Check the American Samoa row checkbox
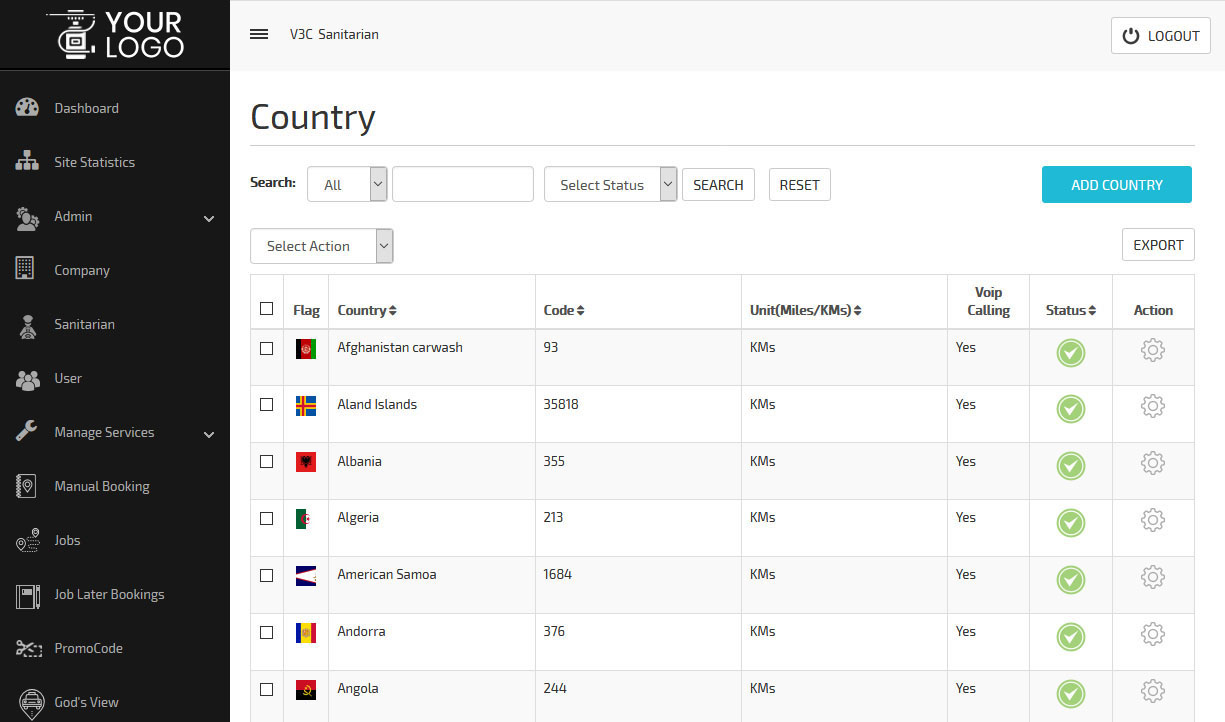Screen dimensions: 1225x722 pos(266,575)
